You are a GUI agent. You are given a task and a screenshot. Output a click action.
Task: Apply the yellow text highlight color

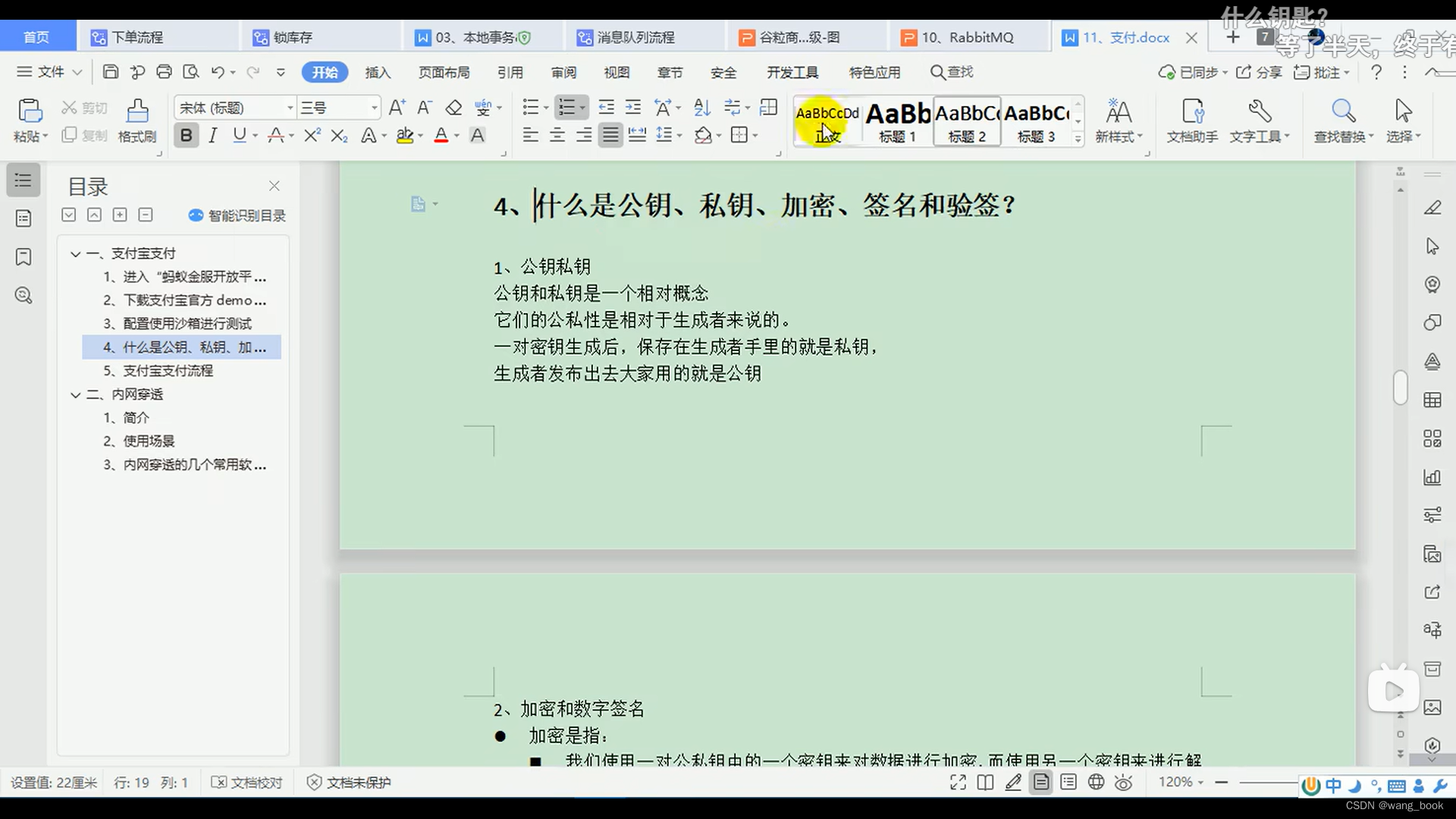tap(405, 136)
